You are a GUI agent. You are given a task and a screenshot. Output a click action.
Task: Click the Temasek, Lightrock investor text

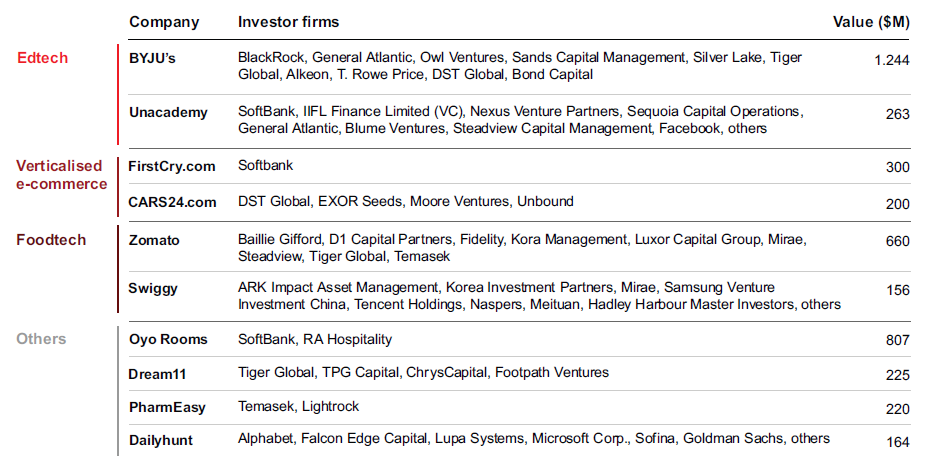click(298, 407)
